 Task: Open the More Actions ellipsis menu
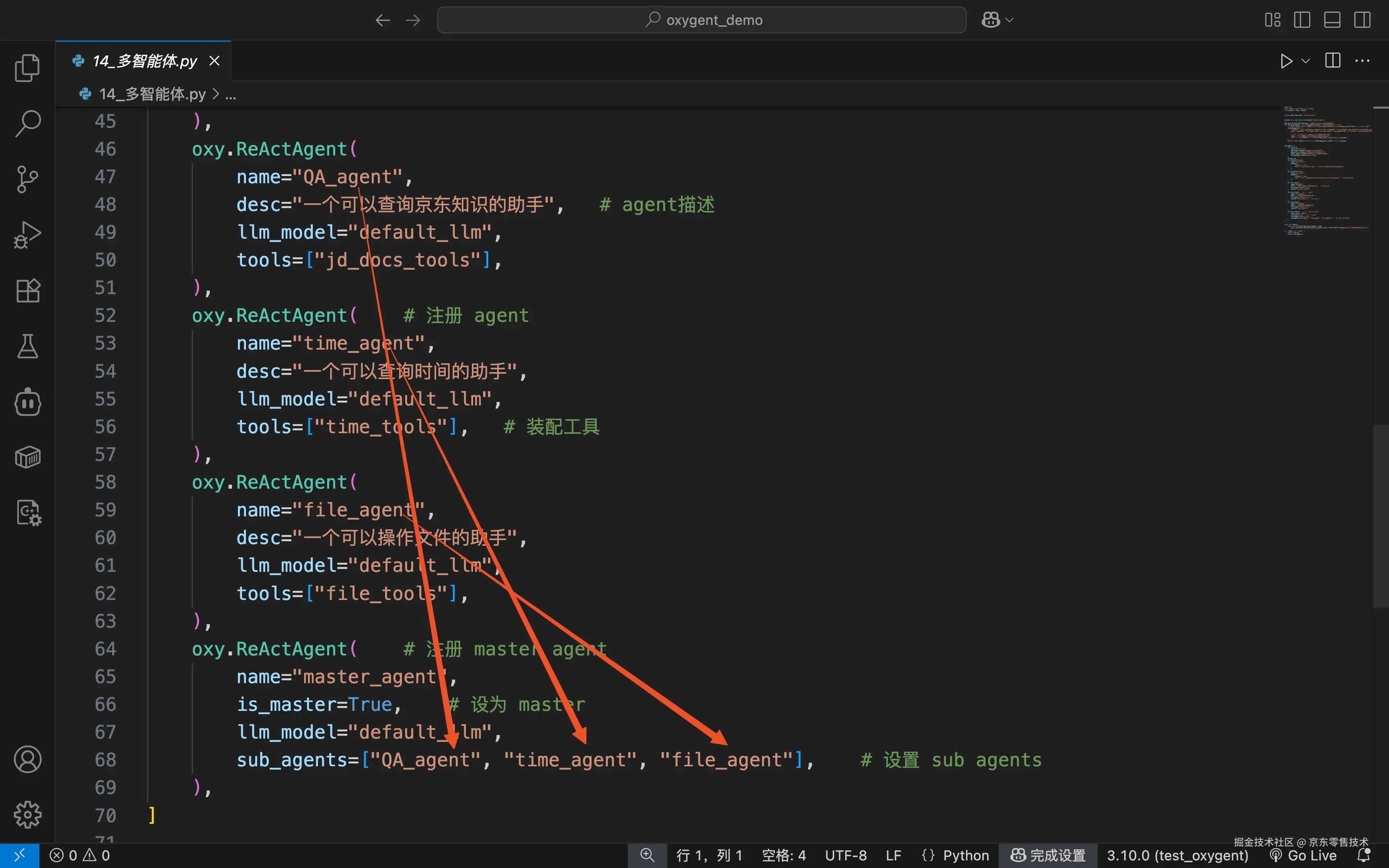(x=1362, y=61)
